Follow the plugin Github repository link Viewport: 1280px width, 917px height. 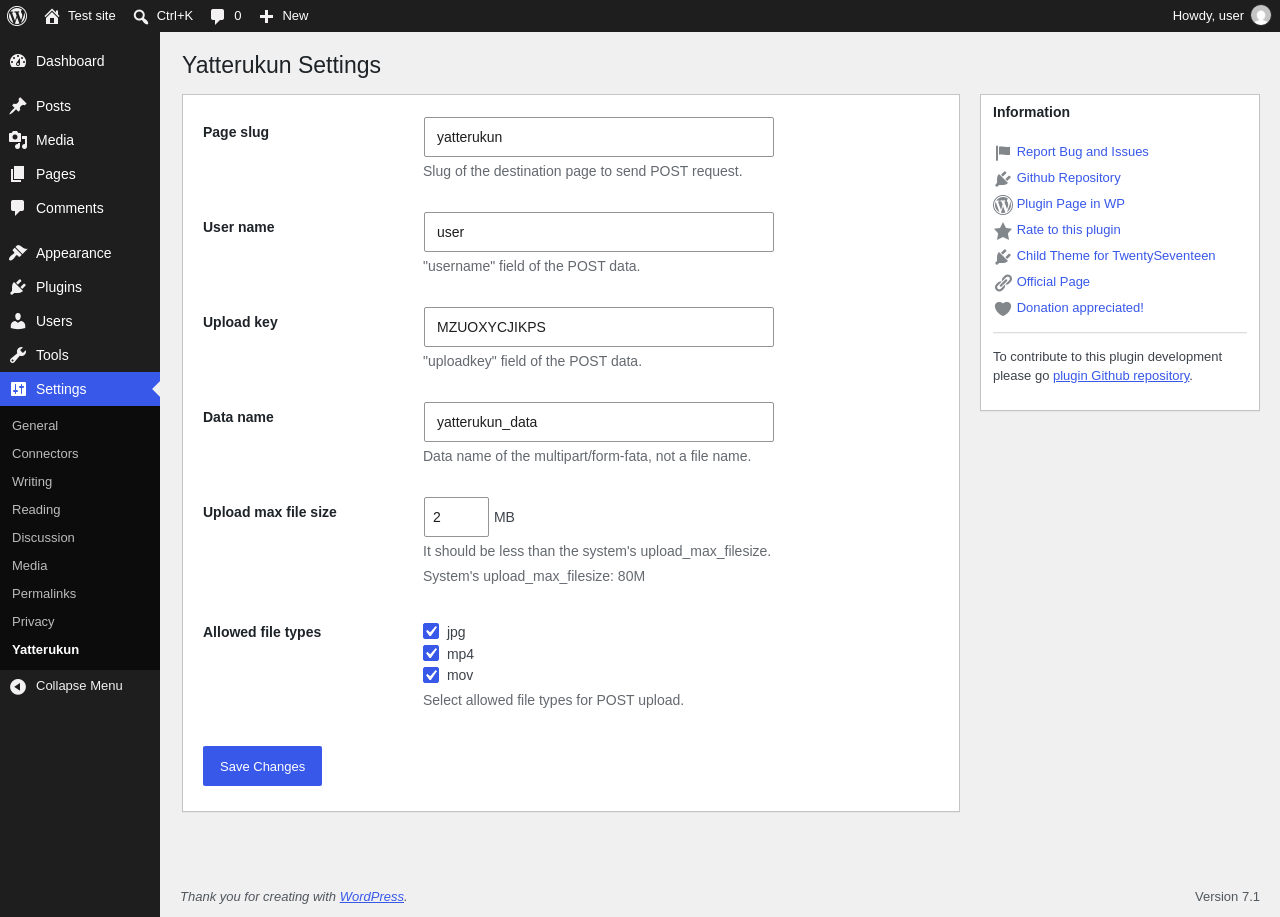point(1121,376)
